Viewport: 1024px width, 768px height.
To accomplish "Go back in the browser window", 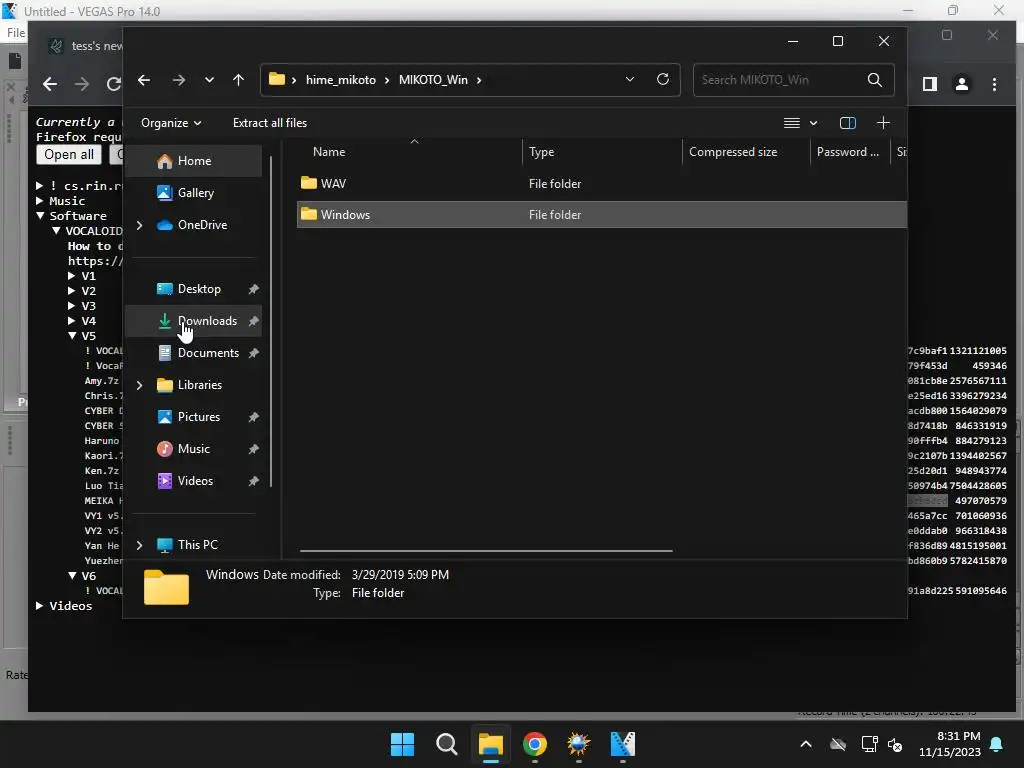I will pos(50,84).
